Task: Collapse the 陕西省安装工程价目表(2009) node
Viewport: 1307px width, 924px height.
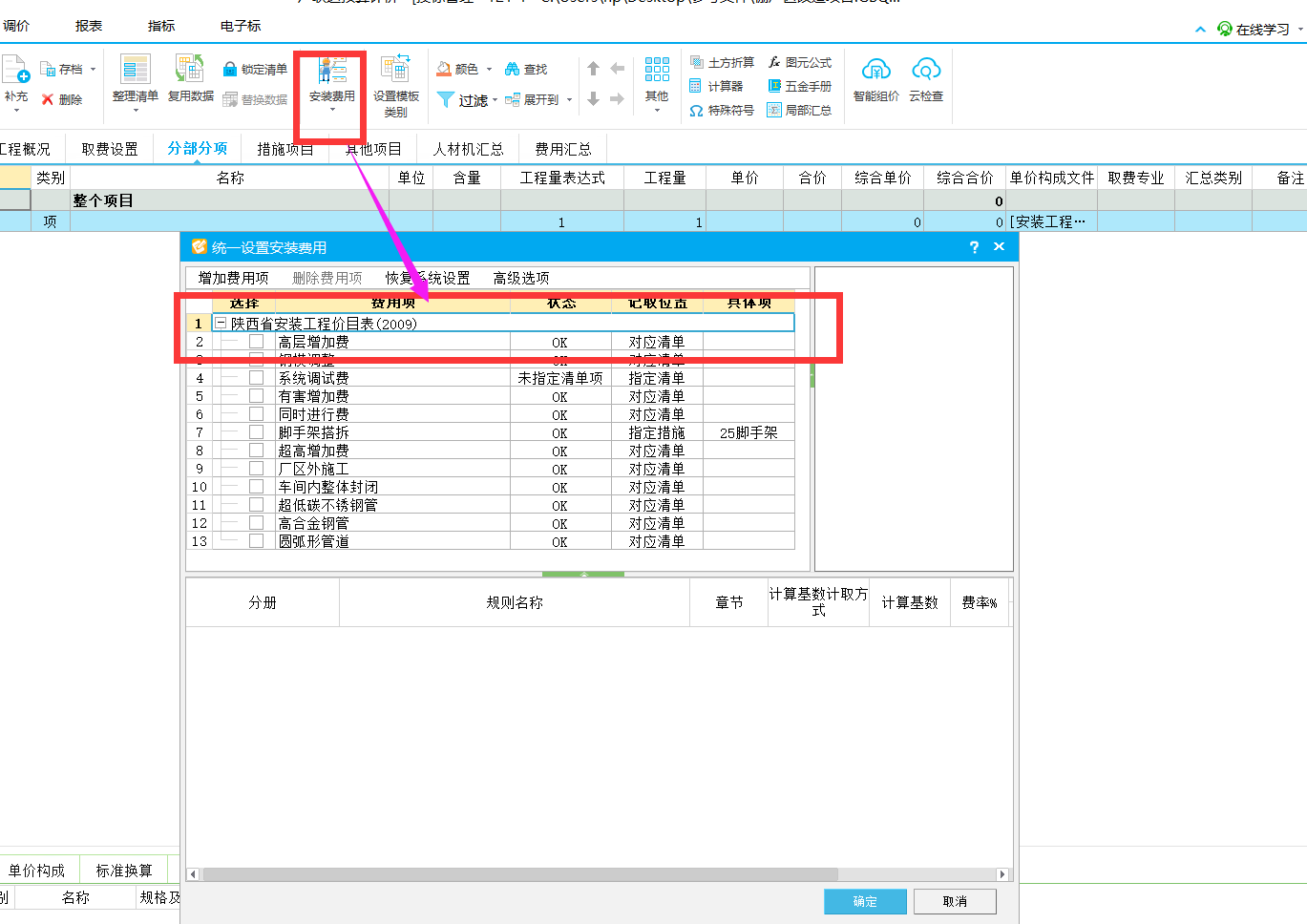Action: pos(221,324)
